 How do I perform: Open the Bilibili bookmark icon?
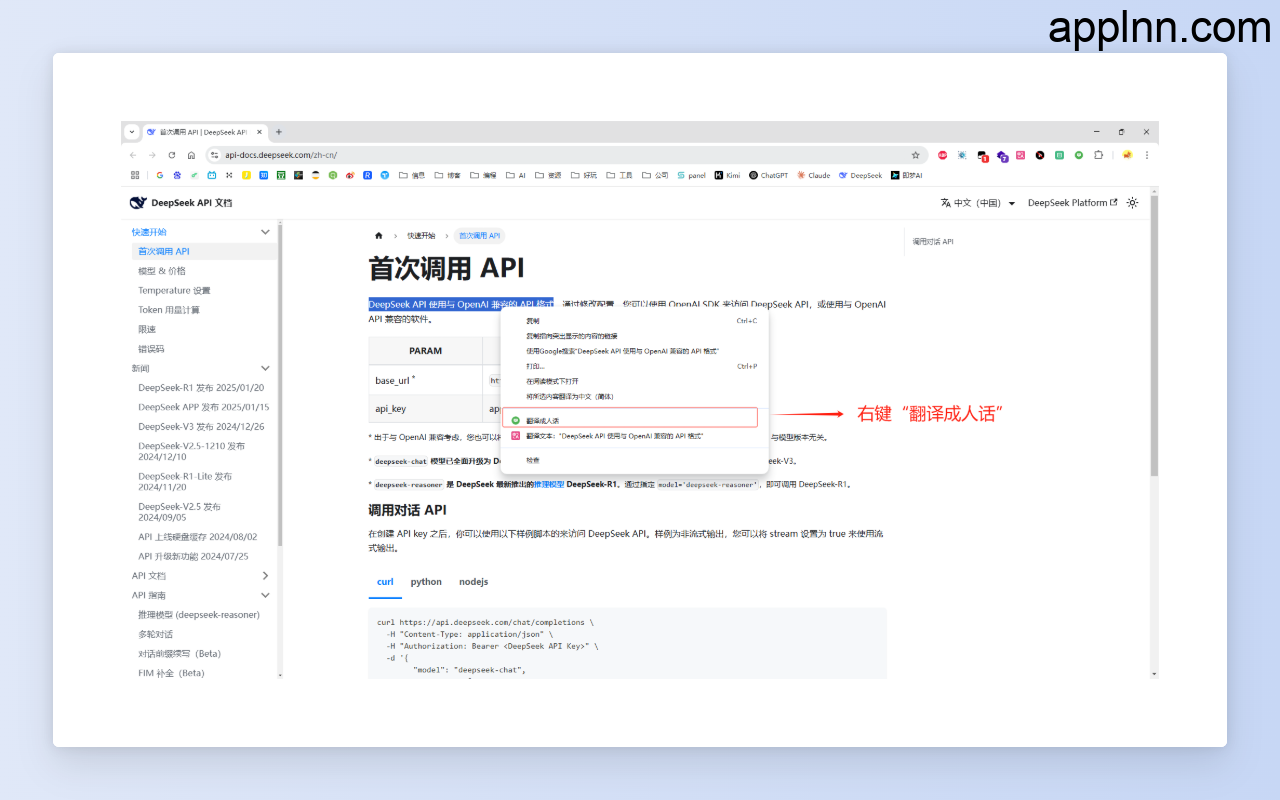pyautogui.click(x=212, y=175)
